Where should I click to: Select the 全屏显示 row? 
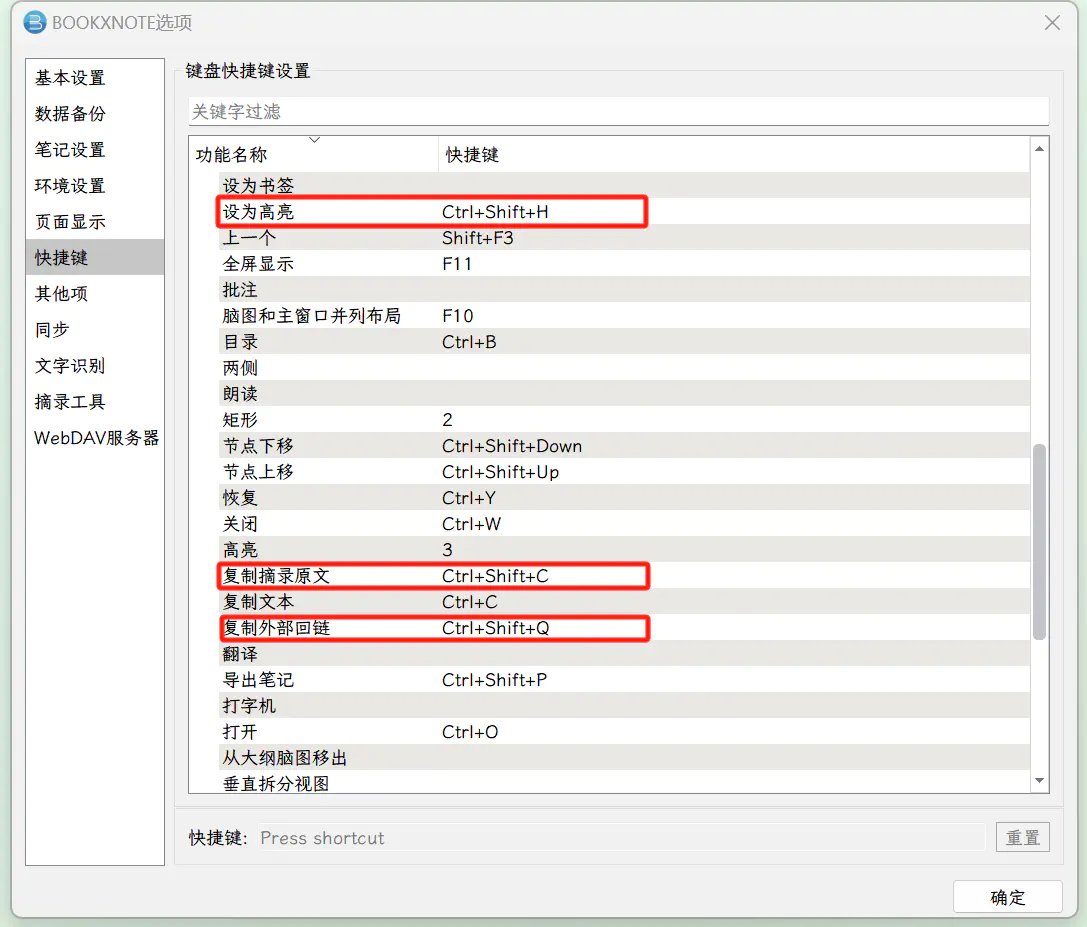tap(624, 263)
